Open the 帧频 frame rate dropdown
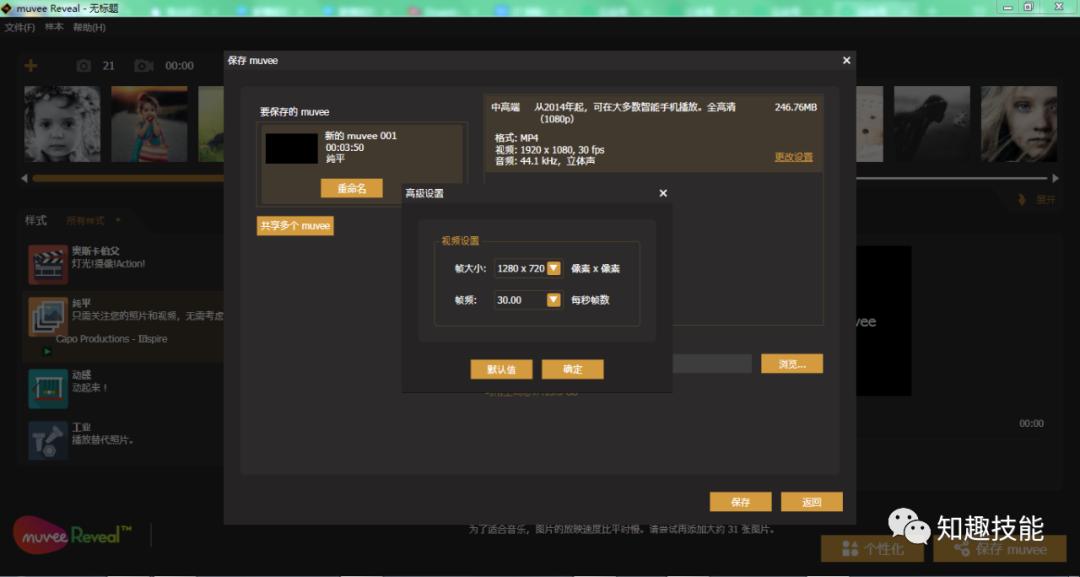 pyautogui.click(x=555, y=298)
